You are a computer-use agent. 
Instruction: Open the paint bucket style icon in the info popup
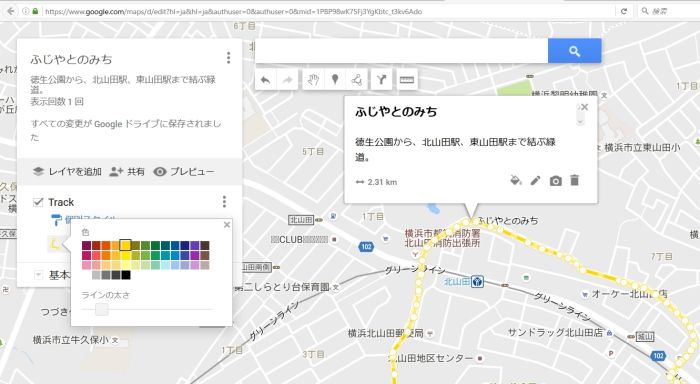click(516, 180)
